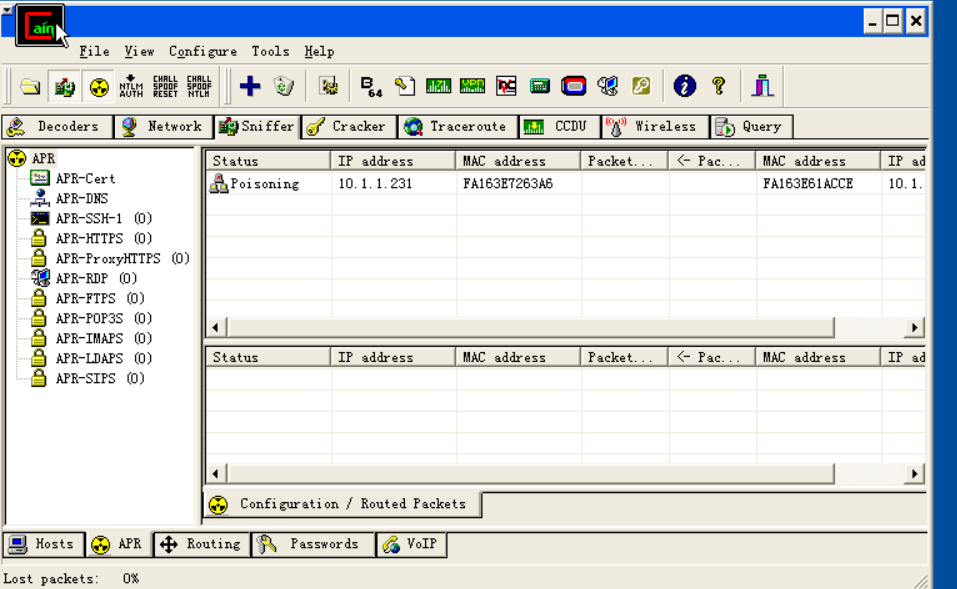Switch to the Cracker tab
This screenshot has width=957, height=589.
coord(348,127)
